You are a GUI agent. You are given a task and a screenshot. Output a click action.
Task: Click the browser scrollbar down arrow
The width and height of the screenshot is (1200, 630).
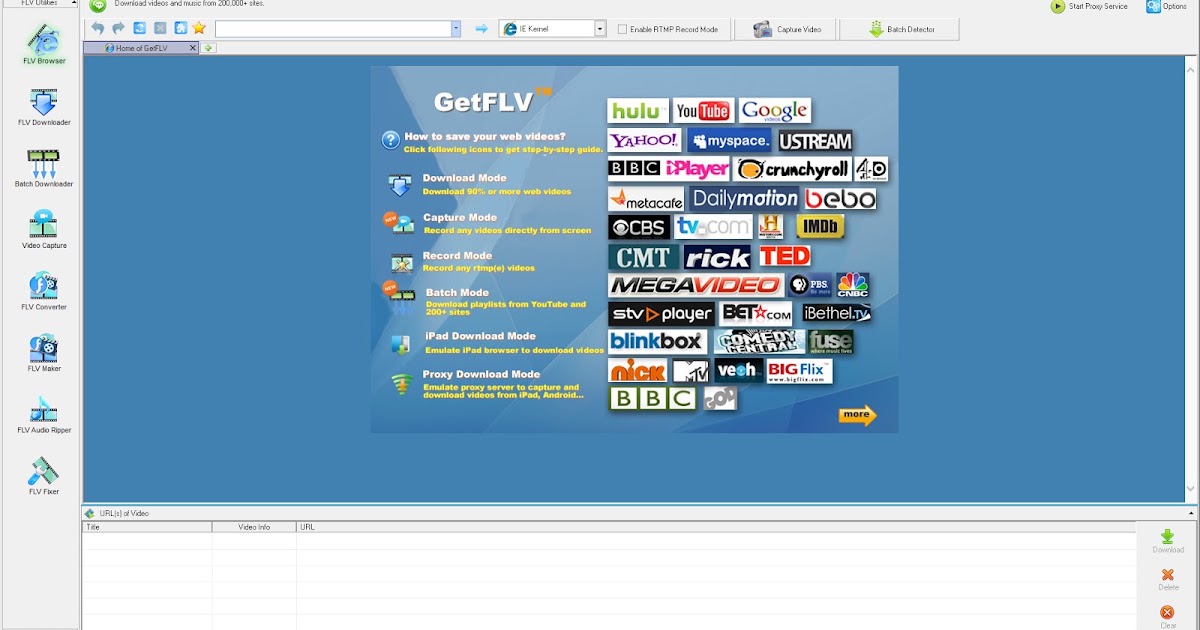pos(1191,488)
